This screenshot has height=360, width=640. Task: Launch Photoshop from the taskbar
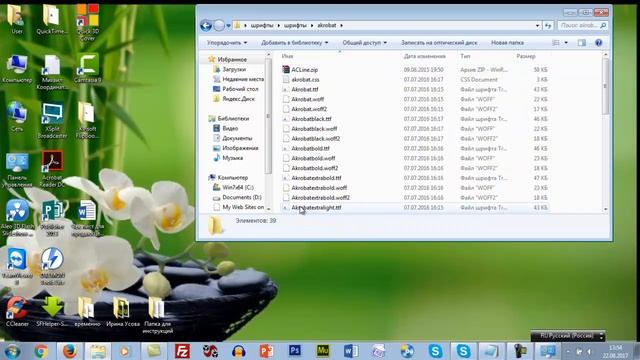point(295,351)
